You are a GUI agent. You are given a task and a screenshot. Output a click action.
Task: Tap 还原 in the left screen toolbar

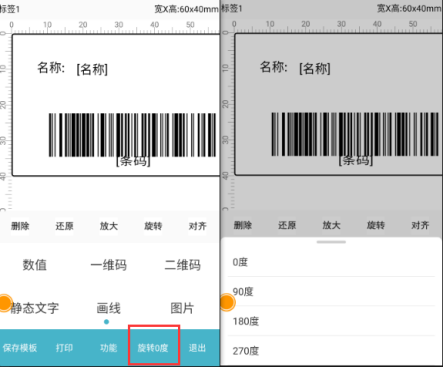point(64,226)
